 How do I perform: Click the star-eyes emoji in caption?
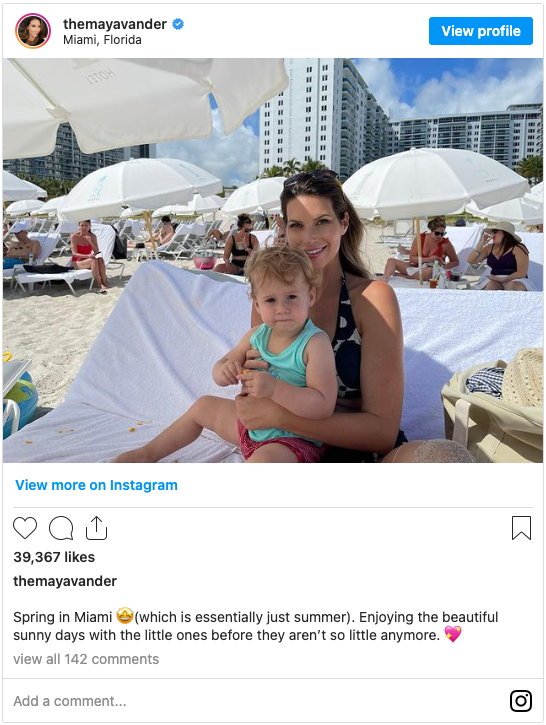point(125,616)
